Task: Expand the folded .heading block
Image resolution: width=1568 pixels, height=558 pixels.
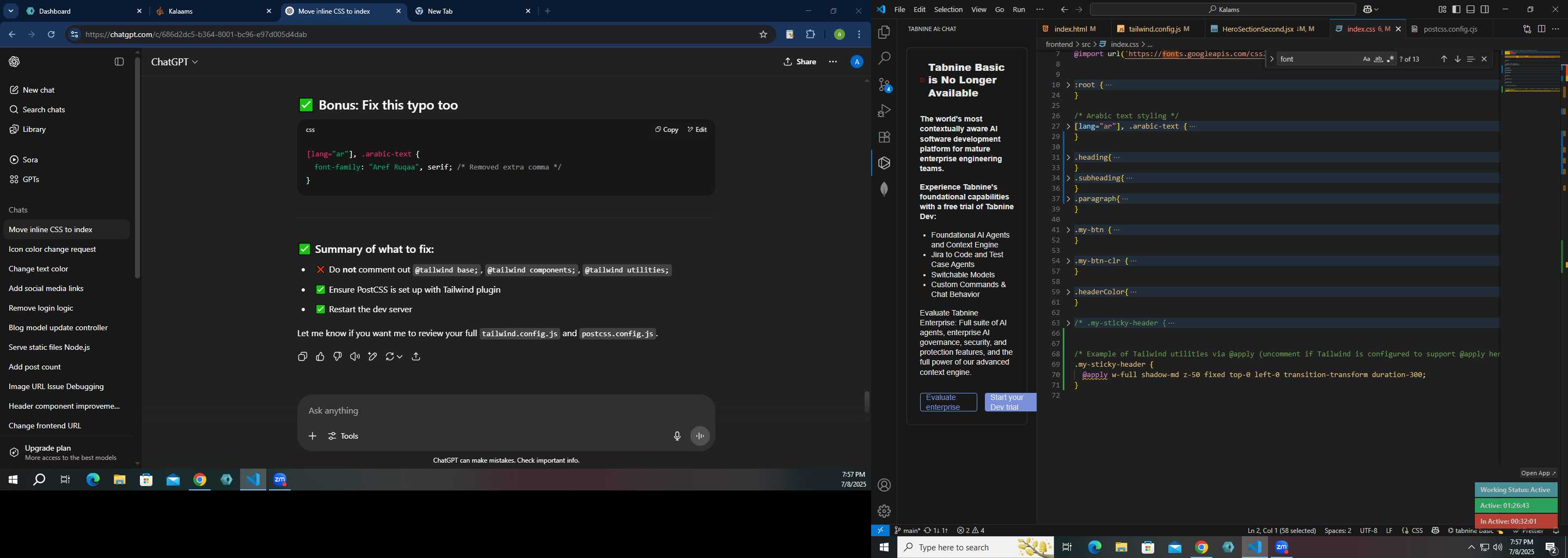Action: click(1068, 158)
